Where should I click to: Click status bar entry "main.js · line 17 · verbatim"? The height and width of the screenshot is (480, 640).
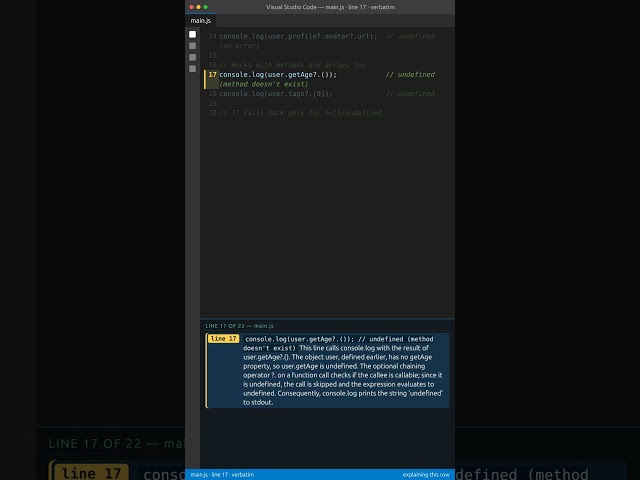pos(222,475)
